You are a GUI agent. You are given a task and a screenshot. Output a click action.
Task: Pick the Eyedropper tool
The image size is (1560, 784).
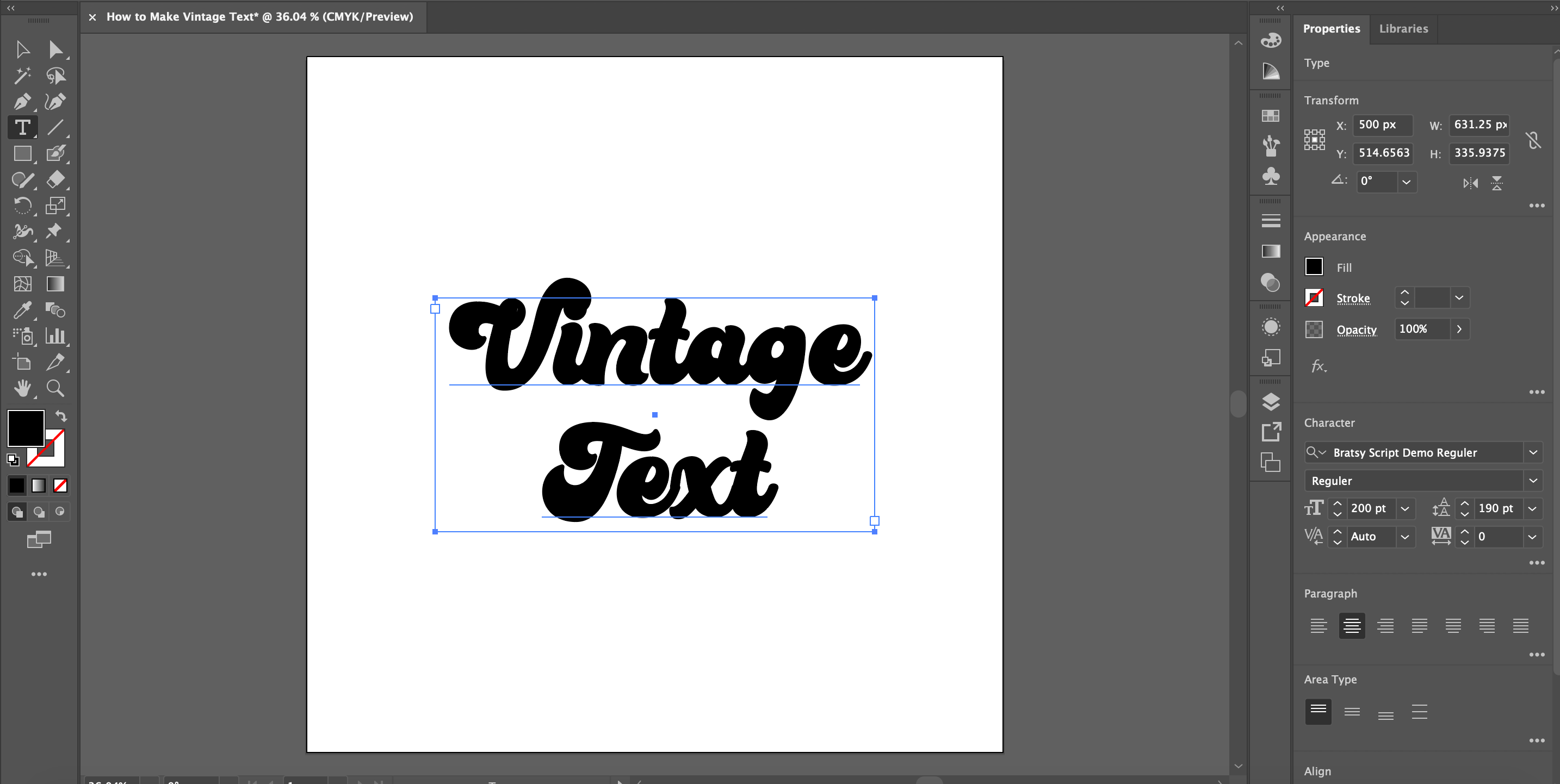coord(23,310)
